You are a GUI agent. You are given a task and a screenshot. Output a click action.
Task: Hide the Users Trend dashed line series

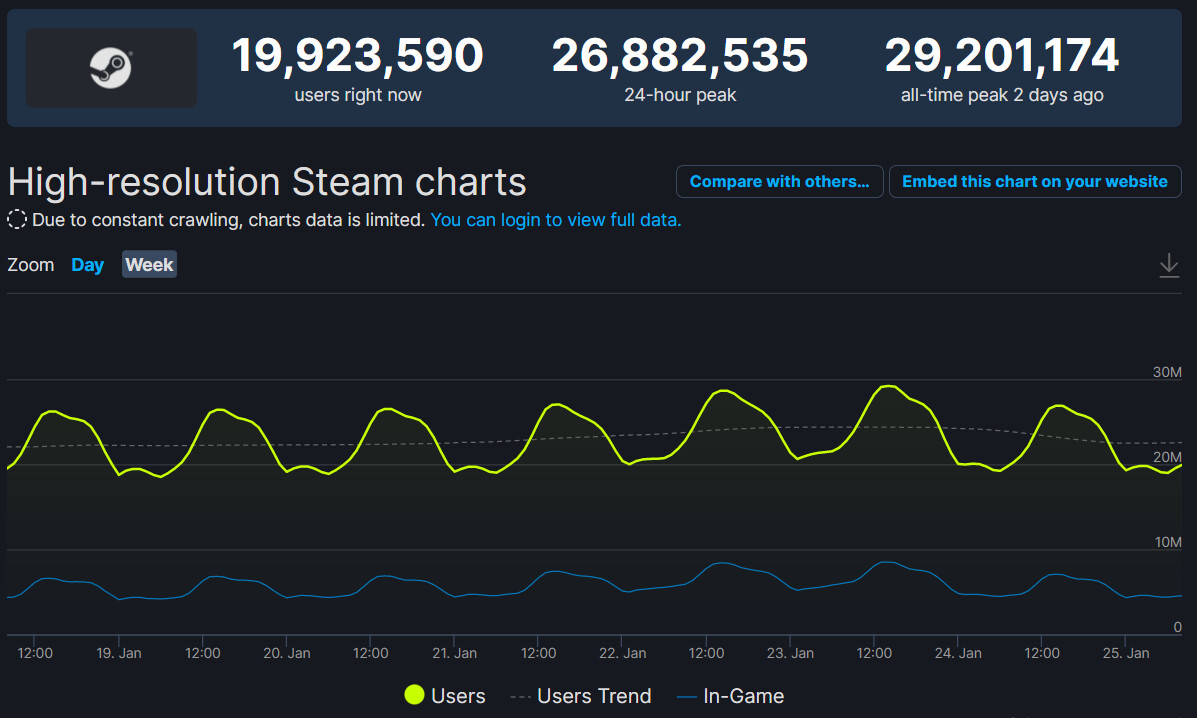[x=581, y=696]
